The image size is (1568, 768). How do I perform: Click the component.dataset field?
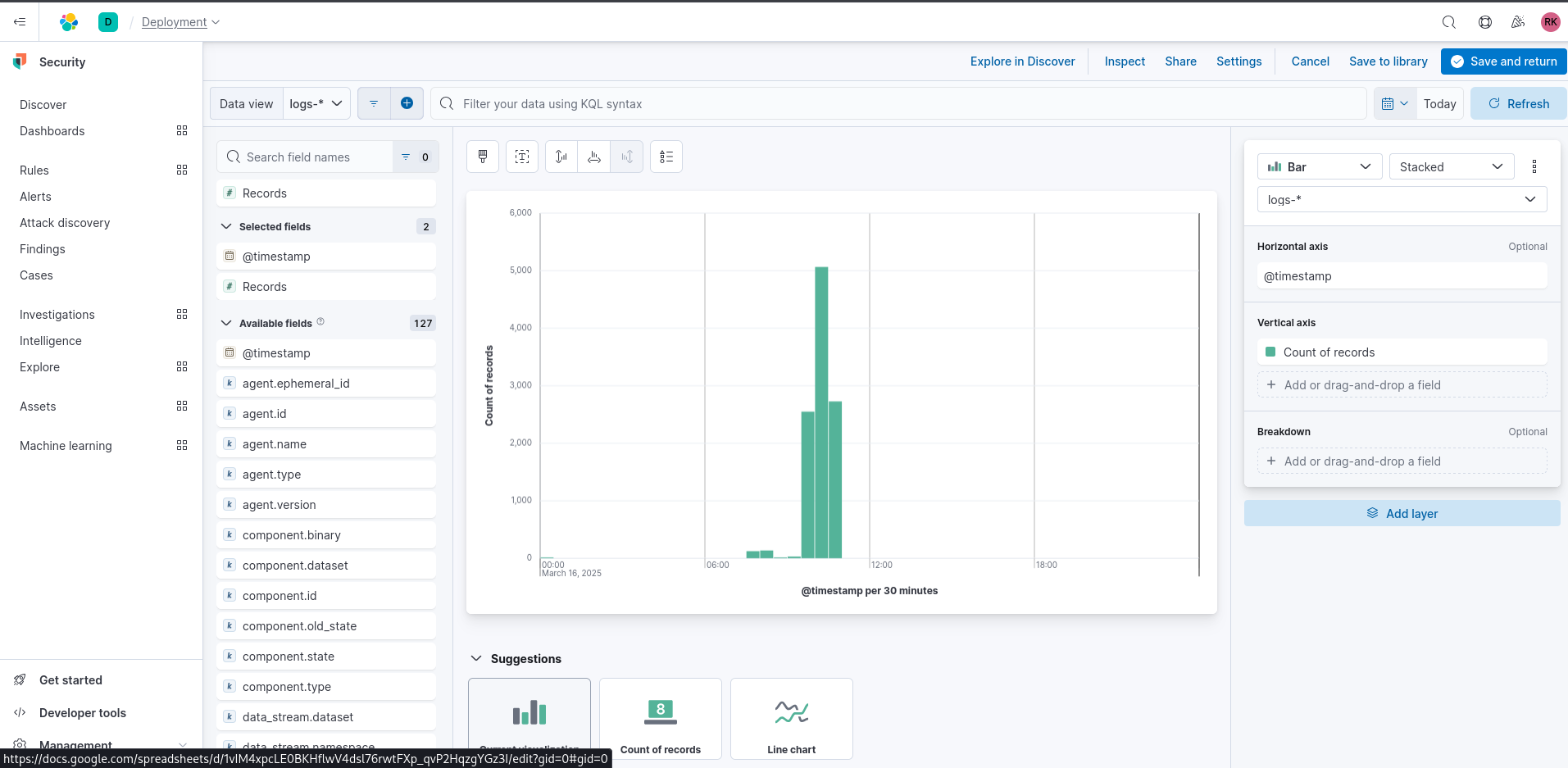326,565
